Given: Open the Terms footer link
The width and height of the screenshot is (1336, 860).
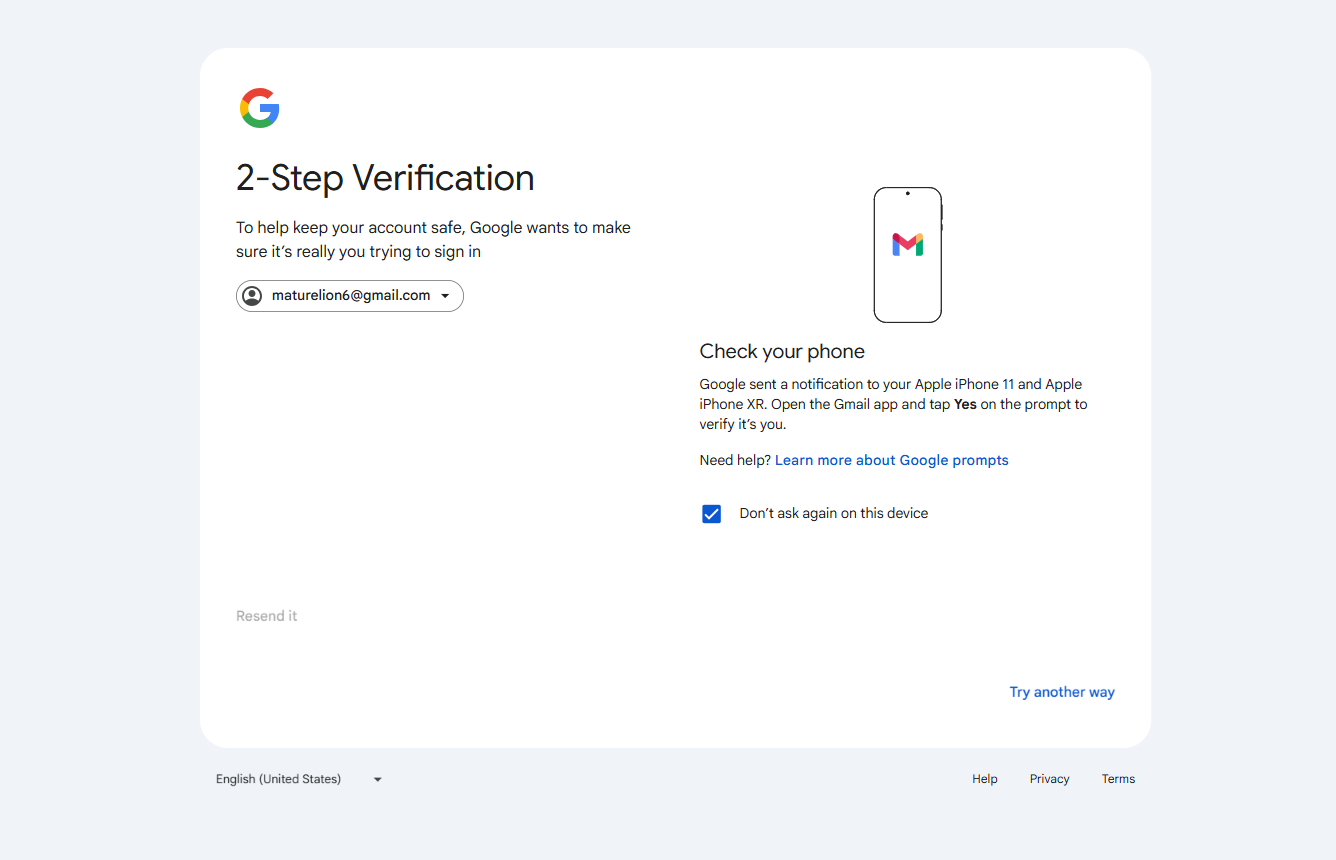Looking at the screenshot, I should pyautogui.click(x=1118, y=779).
